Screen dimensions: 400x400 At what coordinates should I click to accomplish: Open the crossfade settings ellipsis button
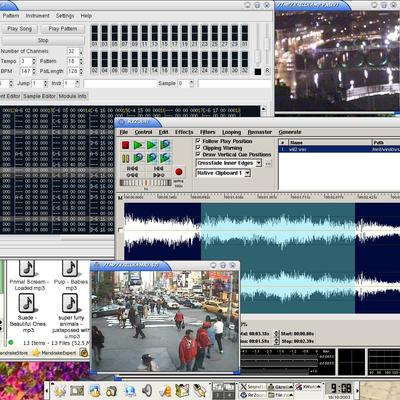[268, 163]
